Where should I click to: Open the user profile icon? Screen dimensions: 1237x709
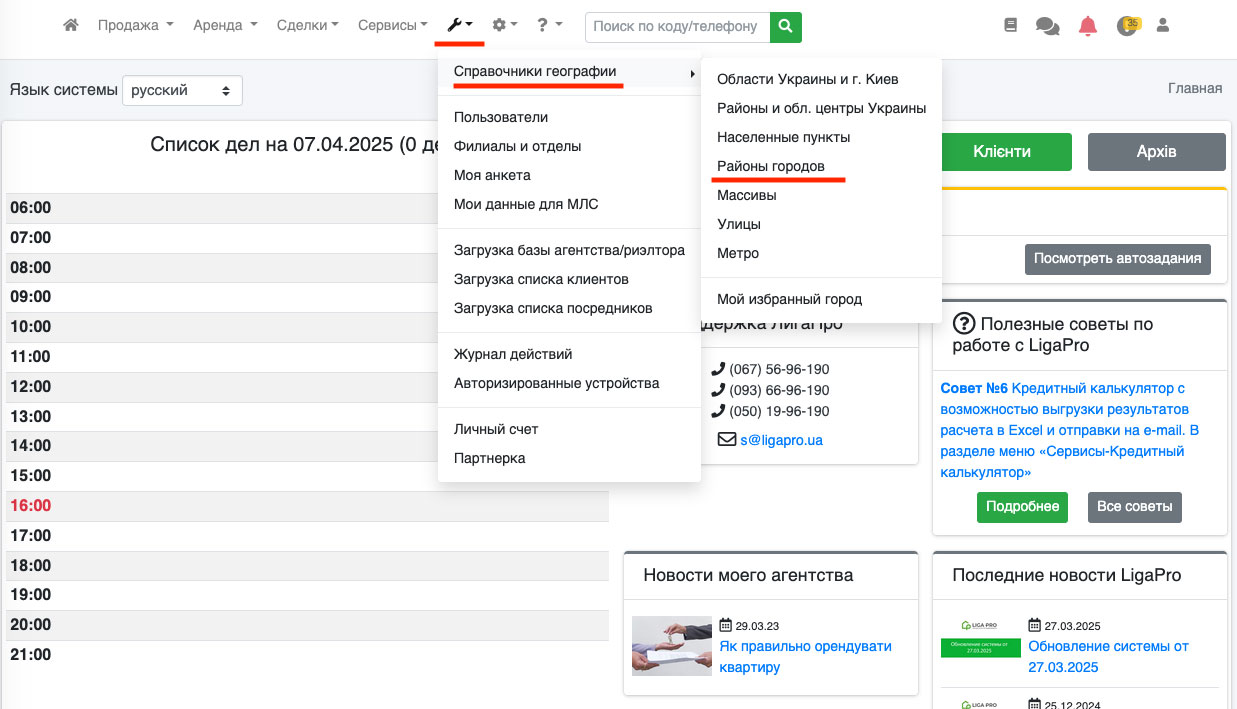[1163, 26]
